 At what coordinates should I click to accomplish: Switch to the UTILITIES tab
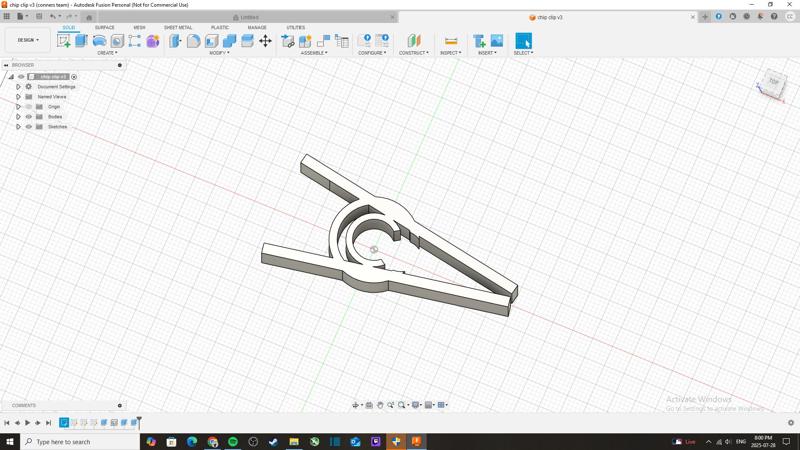(x=296, y=28)
